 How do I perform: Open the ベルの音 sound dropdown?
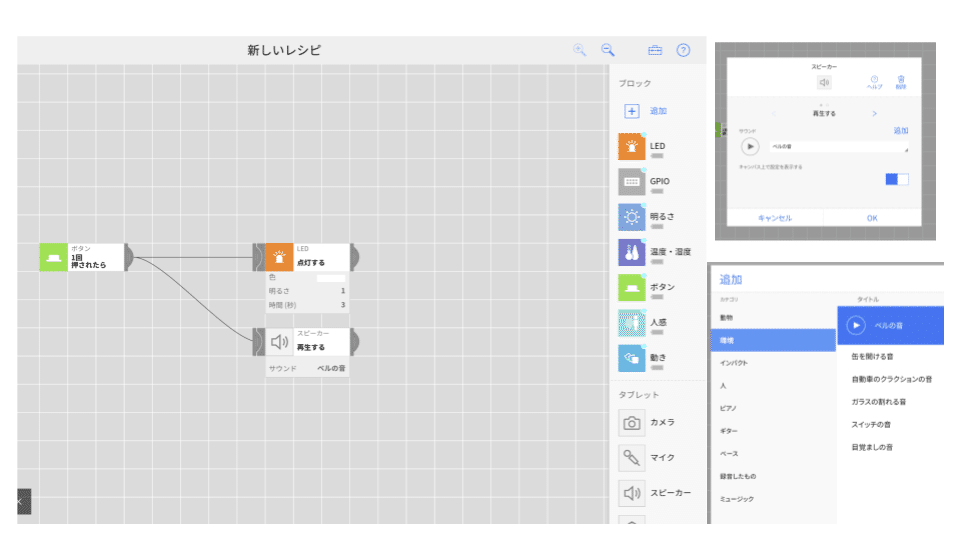click(x=839, y=147)
